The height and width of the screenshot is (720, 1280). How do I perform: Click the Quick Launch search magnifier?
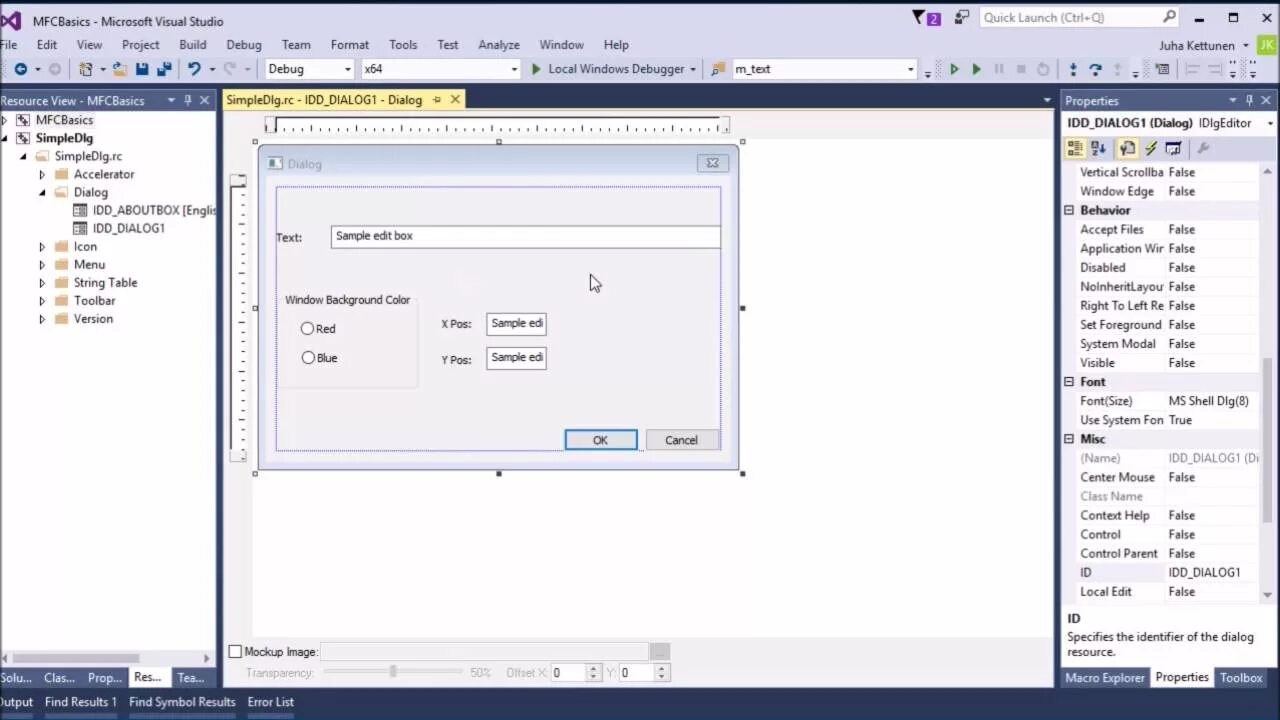(1169, 17)
